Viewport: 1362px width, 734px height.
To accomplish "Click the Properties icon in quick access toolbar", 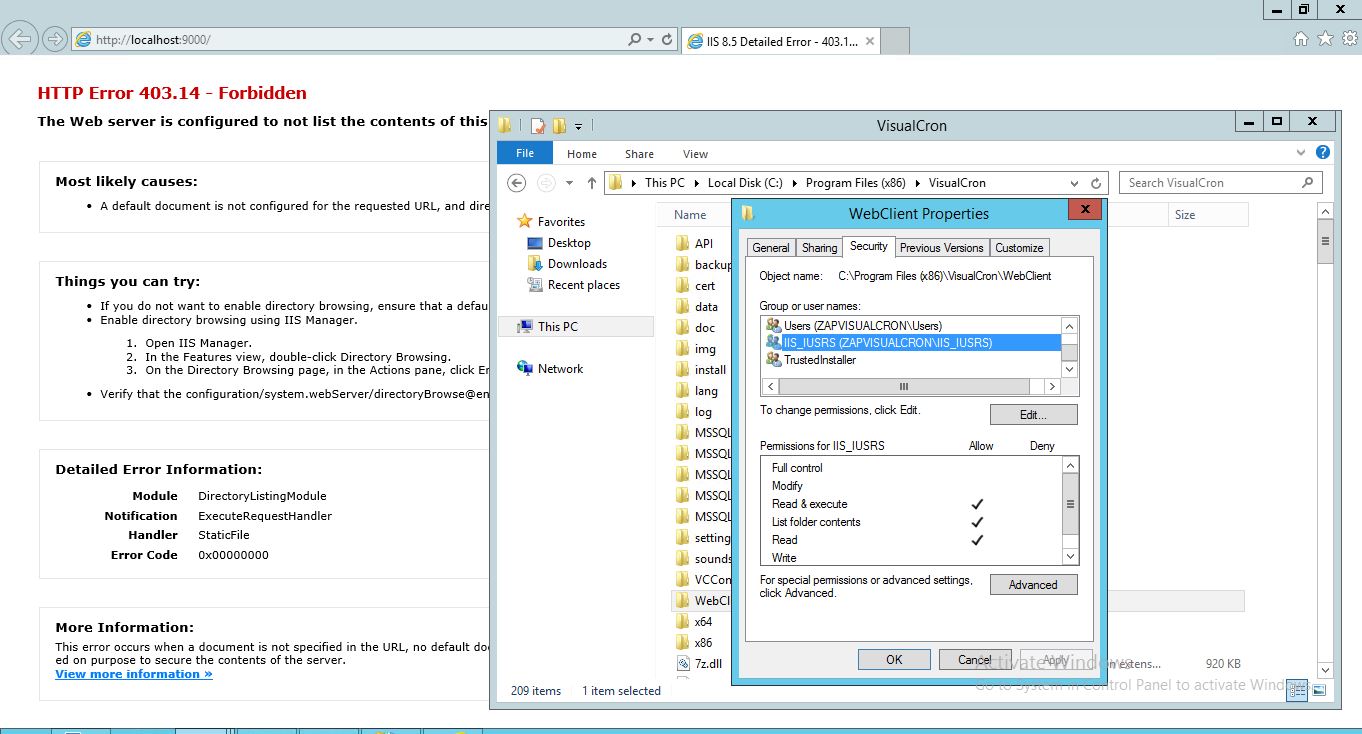I will click(x=538, y=126).
